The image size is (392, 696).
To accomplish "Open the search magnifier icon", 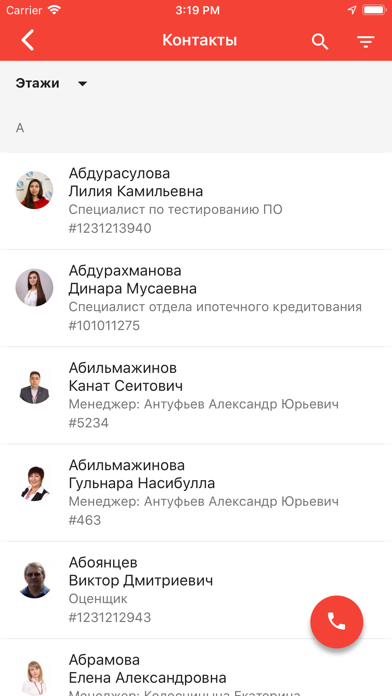I will tap(320, 41).
